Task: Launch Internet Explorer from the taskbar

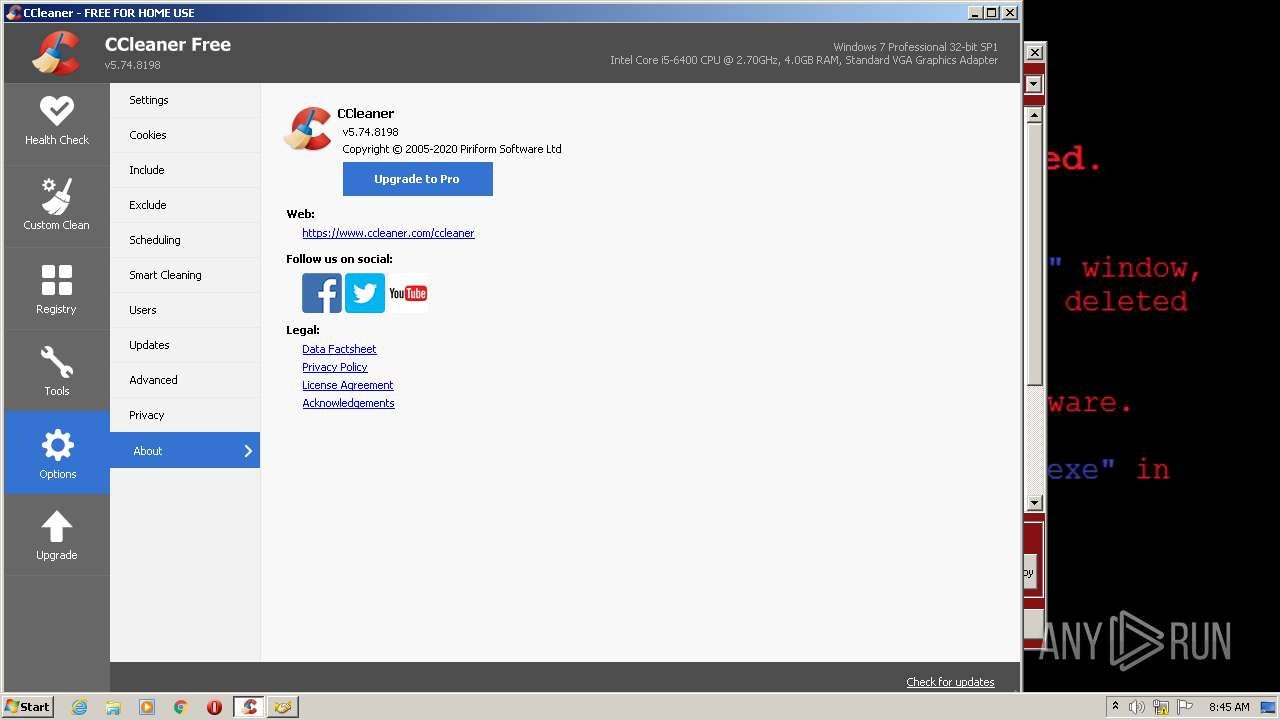Action: pyautogui.click(x=79, y=707)
